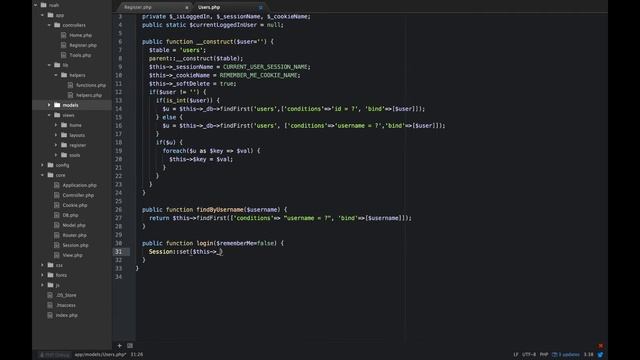Open Router.php in core folder
Viewport: 640px width, 360px height.
click(74, 235)
